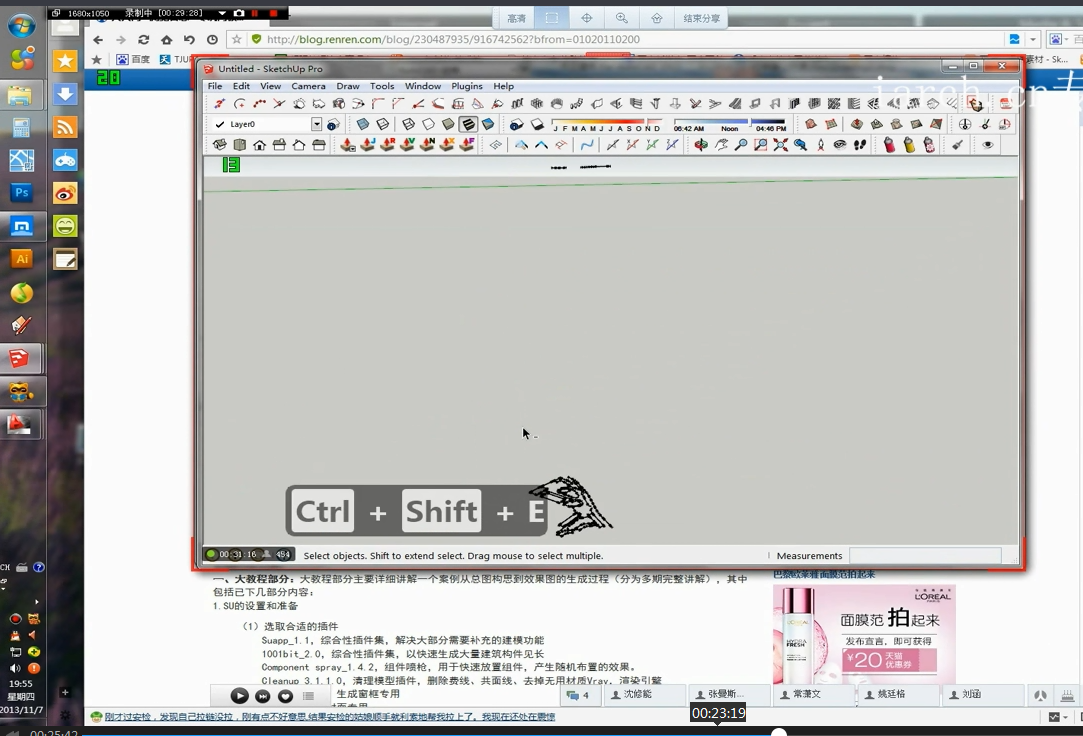Open browser history clock icon
Image resolution: width=1083 pixels, height=736 pixels.
pyautogui.click(x=212, y=39)
